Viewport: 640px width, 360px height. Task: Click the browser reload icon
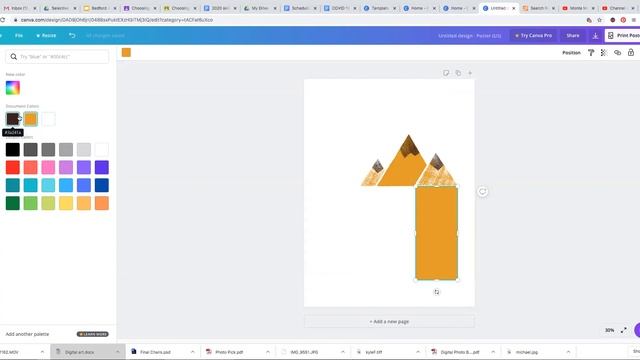pos(3,20)
